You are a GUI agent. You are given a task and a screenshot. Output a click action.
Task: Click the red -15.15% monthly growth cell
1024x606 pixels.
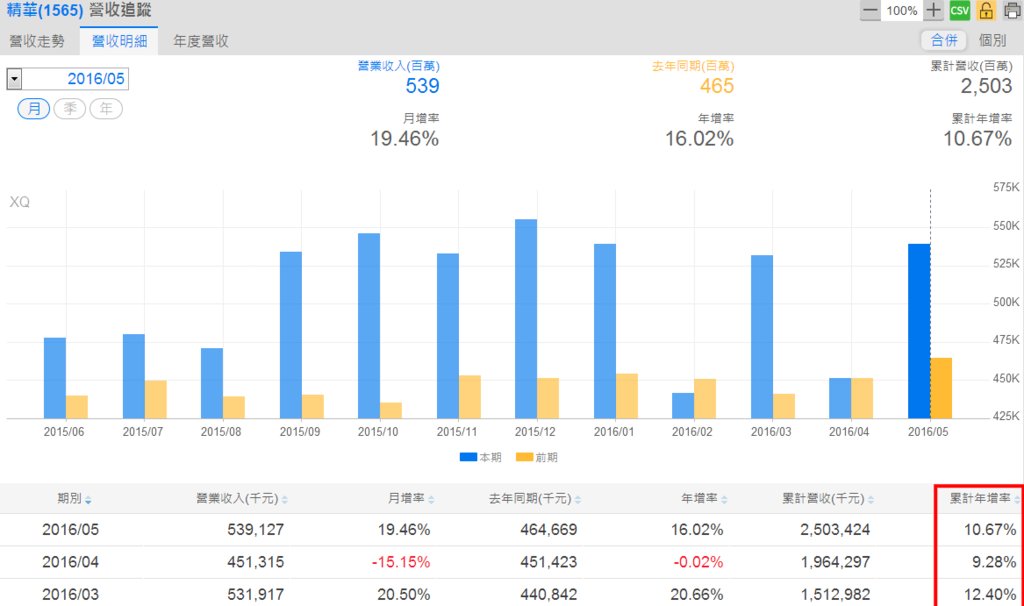click(x=401, y=562)
